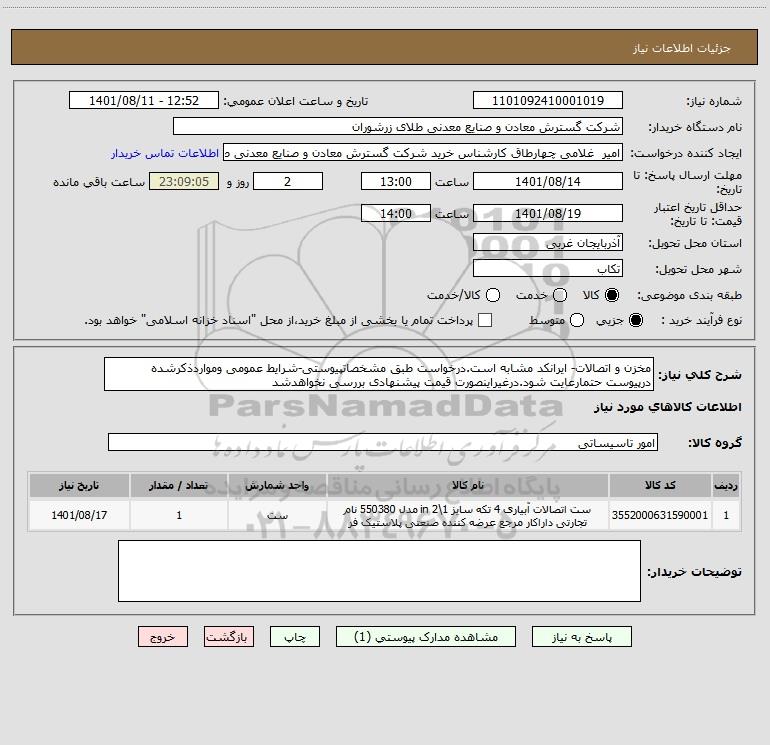Click the توضیحات خریدار label
The image size is (770, 745).
(694, 572)
